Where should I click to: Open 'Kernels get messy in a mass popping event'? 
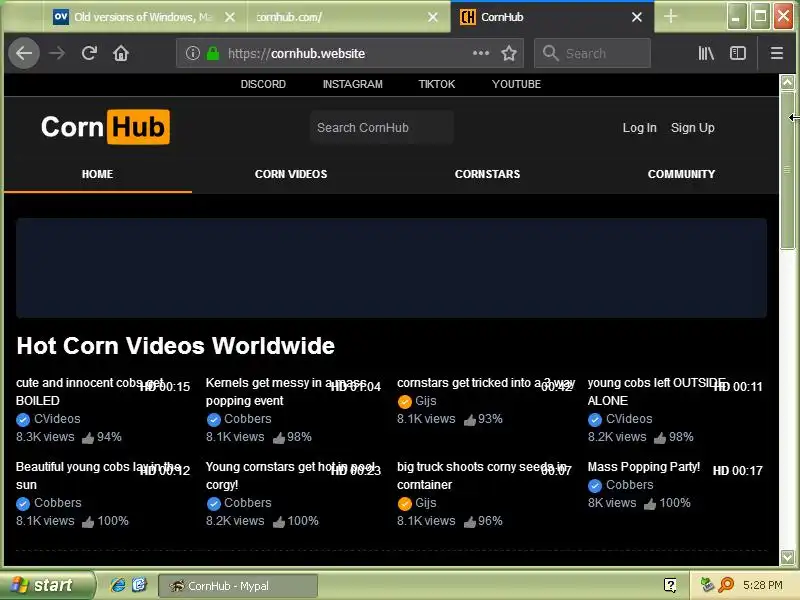pos(286,391)
